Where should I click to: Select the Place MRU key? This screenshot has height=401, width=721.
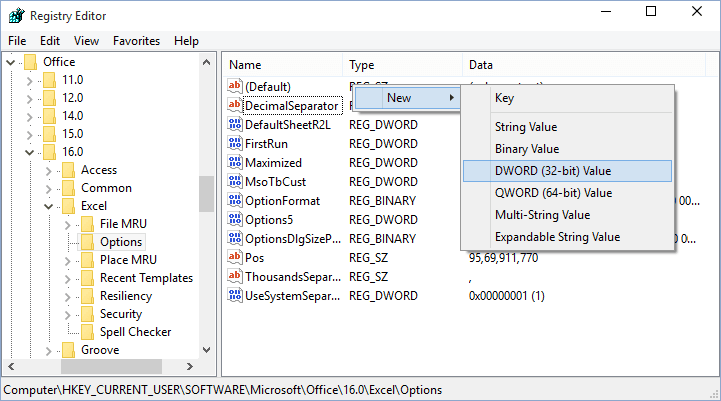point(128,260)
